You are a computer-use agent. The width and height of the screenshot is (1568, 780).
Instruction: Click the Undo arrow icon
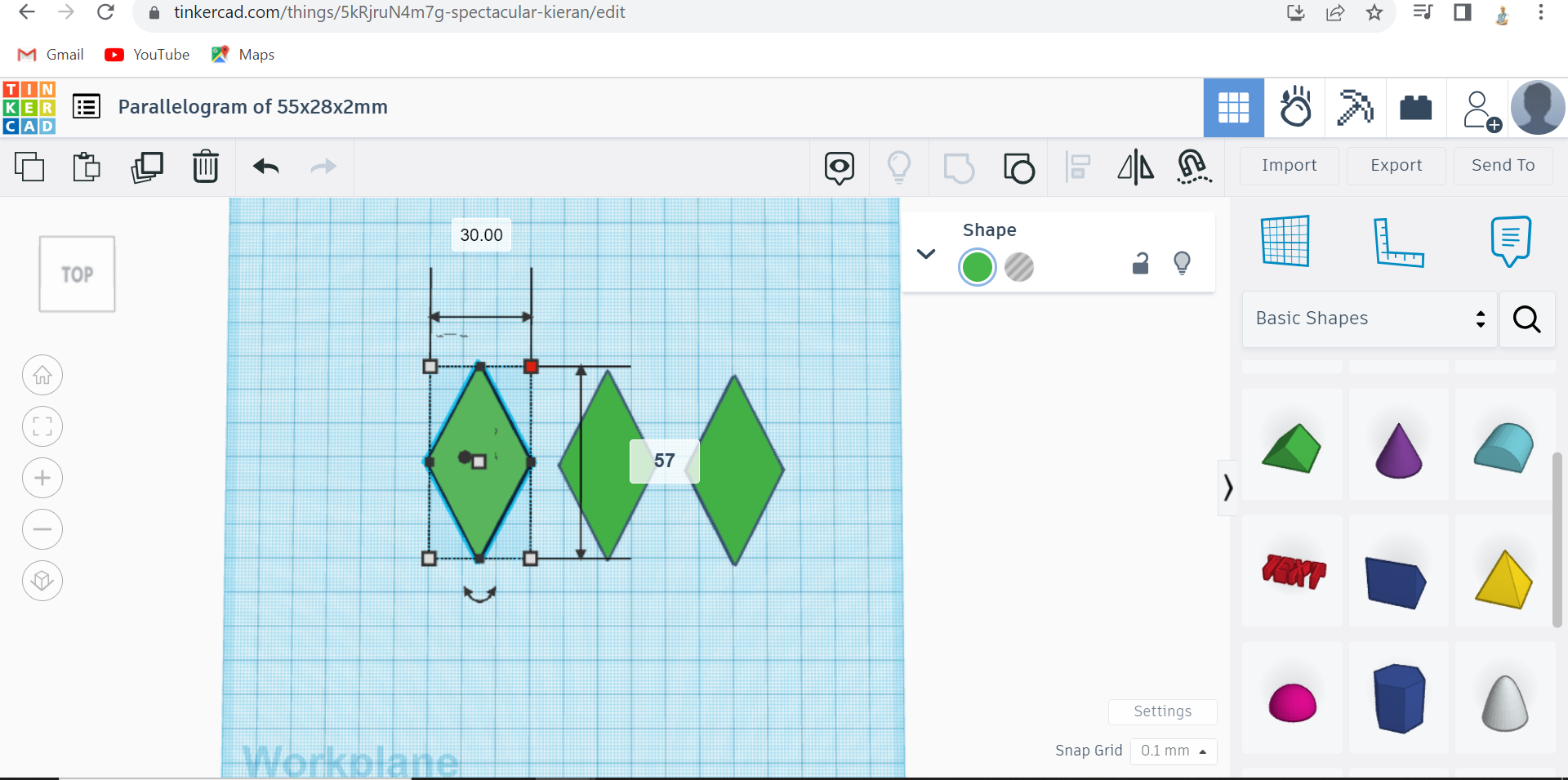265,167
